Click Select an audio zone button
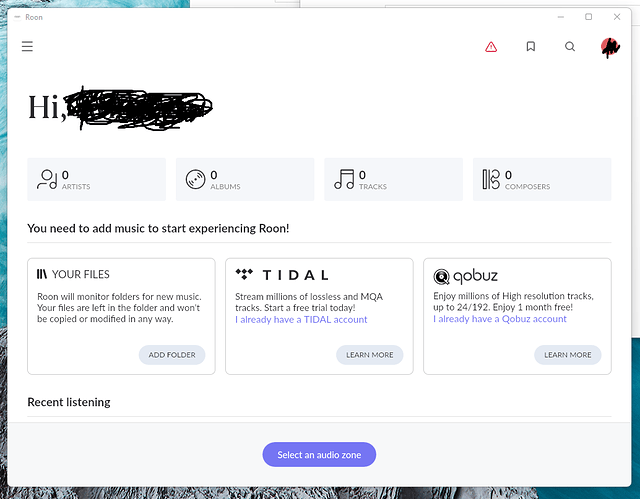This screenshot has height=499, width=640. pyautogui.click(x=319, y=455)
